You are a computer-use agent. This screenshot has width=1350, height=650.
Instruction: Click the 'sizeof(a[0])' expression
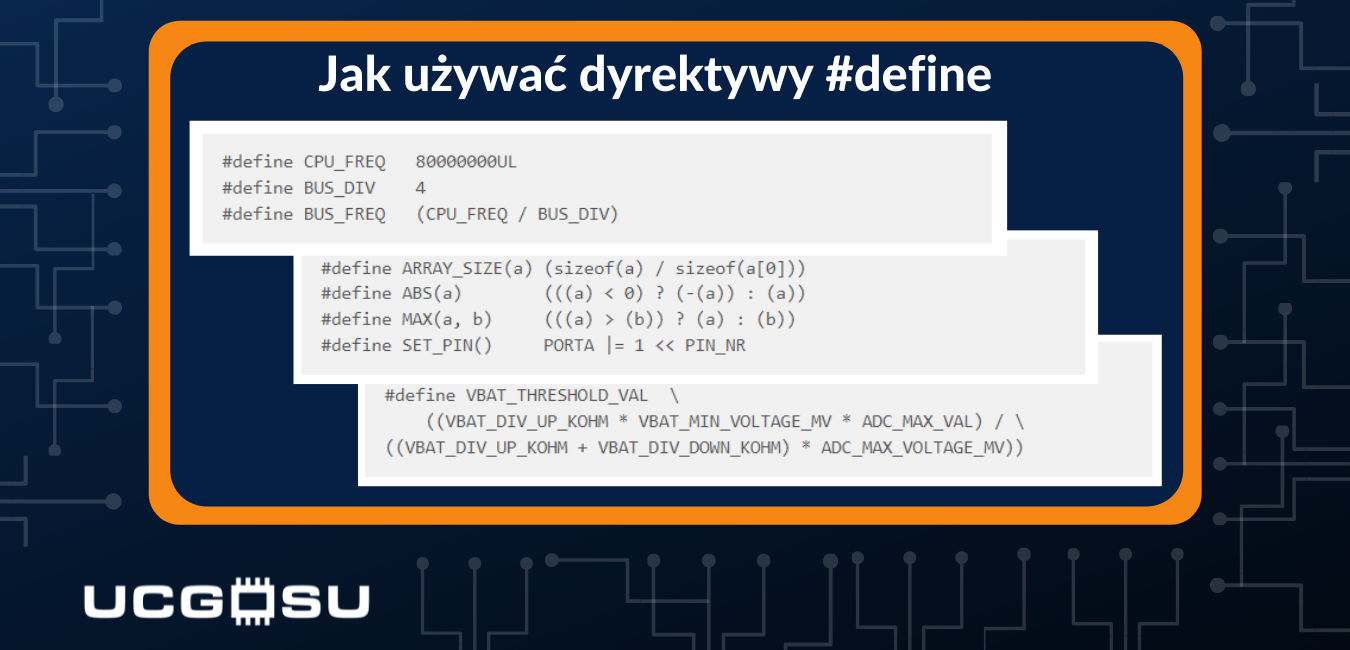[x=740, y=268]
